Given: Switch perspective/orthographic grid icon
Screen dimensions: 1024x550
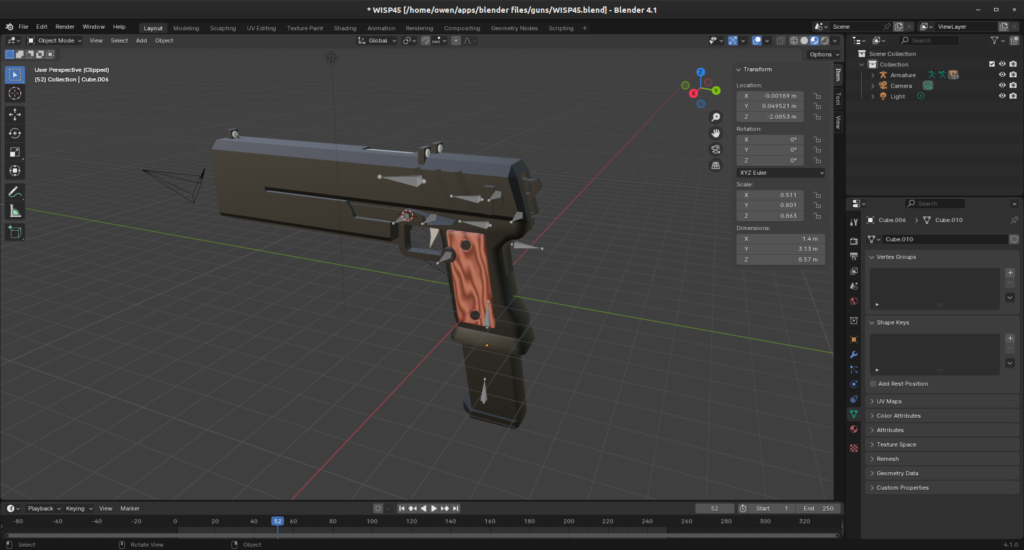Looking at the screenshot, I should [x=716, y=165].
